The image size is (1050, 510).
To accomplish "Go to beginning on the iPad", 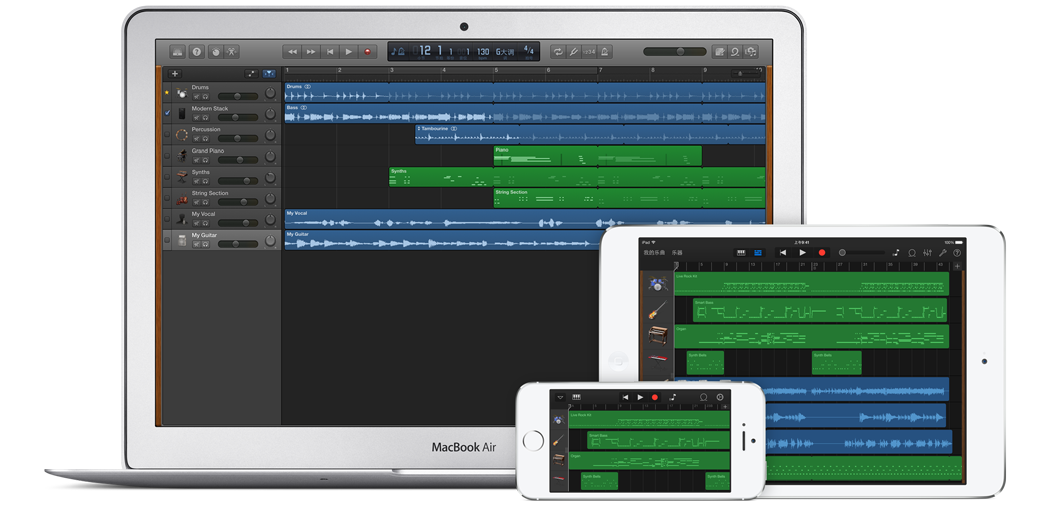I will coord(782,252).
